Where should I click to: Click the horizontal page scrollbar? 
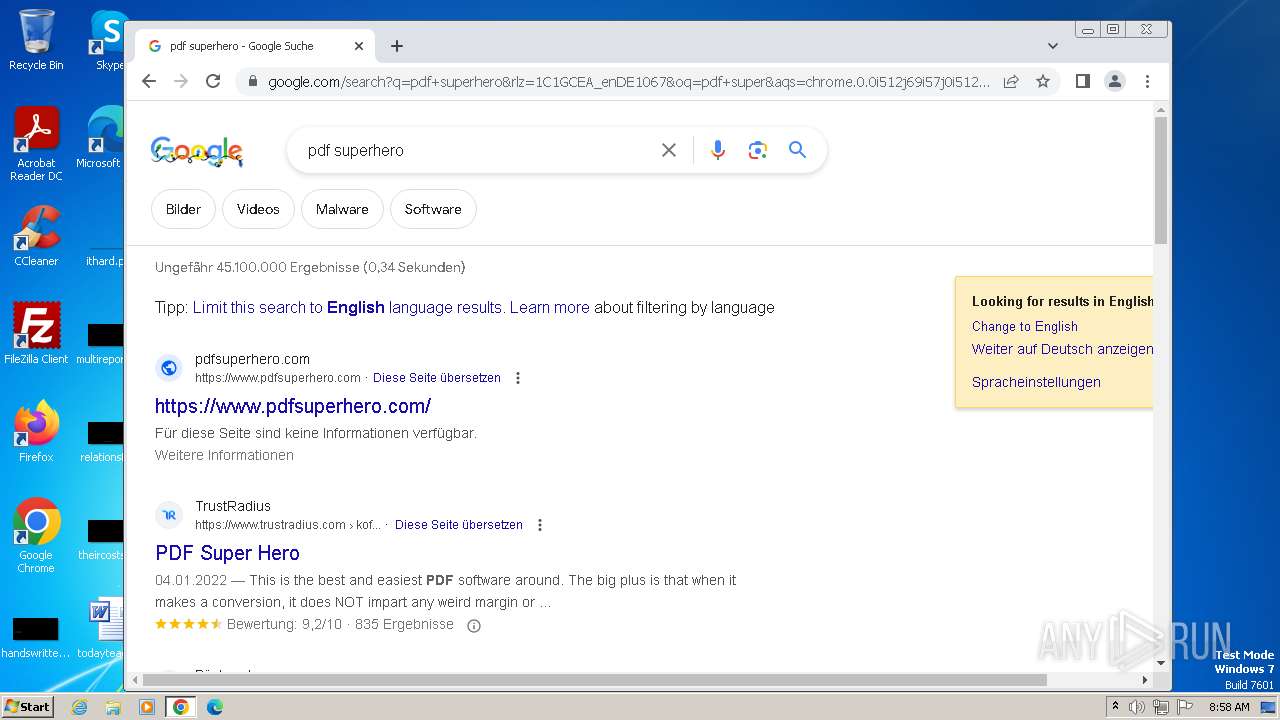pos(594,680)
